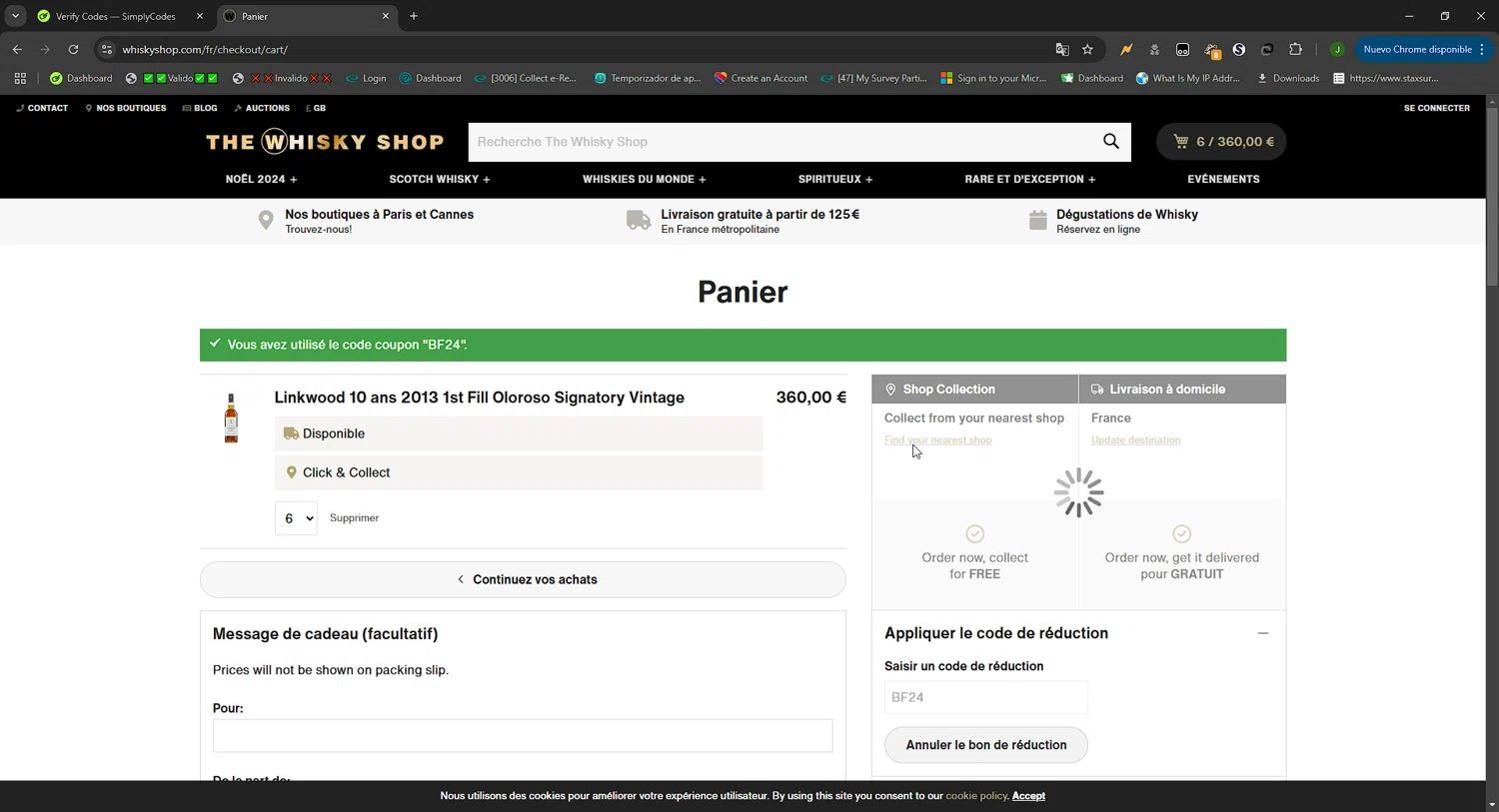Open the Linkwood 10 ans 2013 product title
1499x812 pixels.
479,398
